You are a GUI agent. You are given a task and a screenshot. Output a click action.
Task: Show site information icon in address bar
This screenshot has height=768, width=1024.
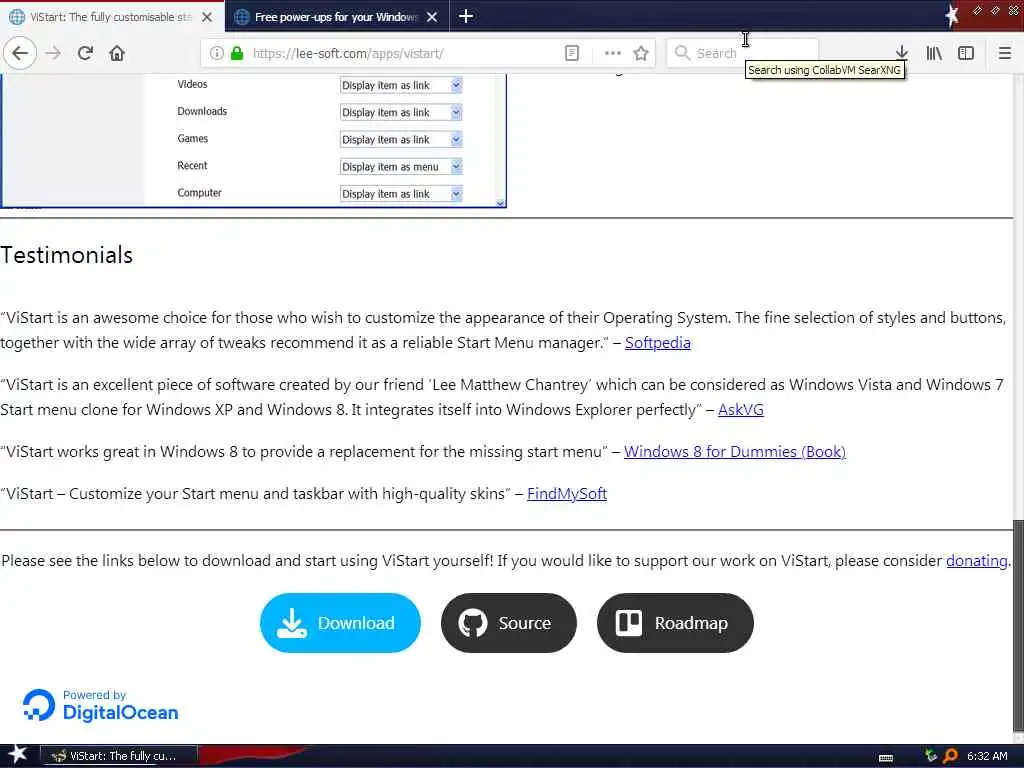click(x=216, y=53)
